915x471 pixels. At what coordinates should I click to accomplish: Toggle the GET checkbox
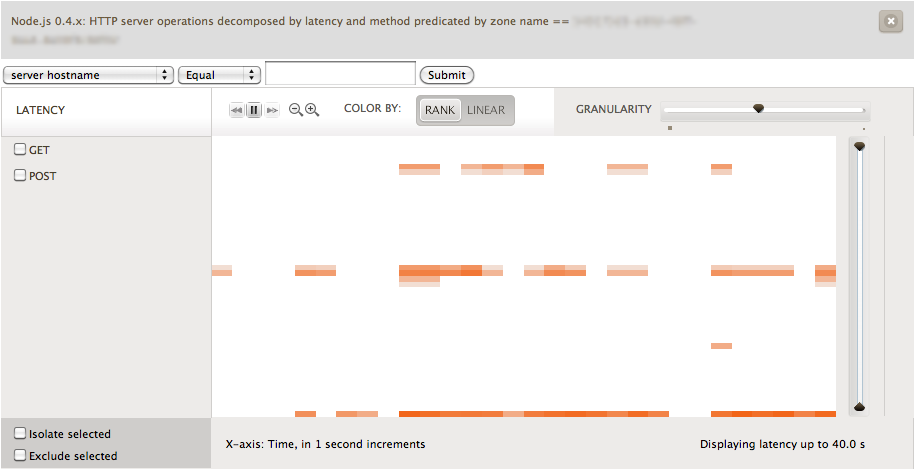(x=20, y=150)
